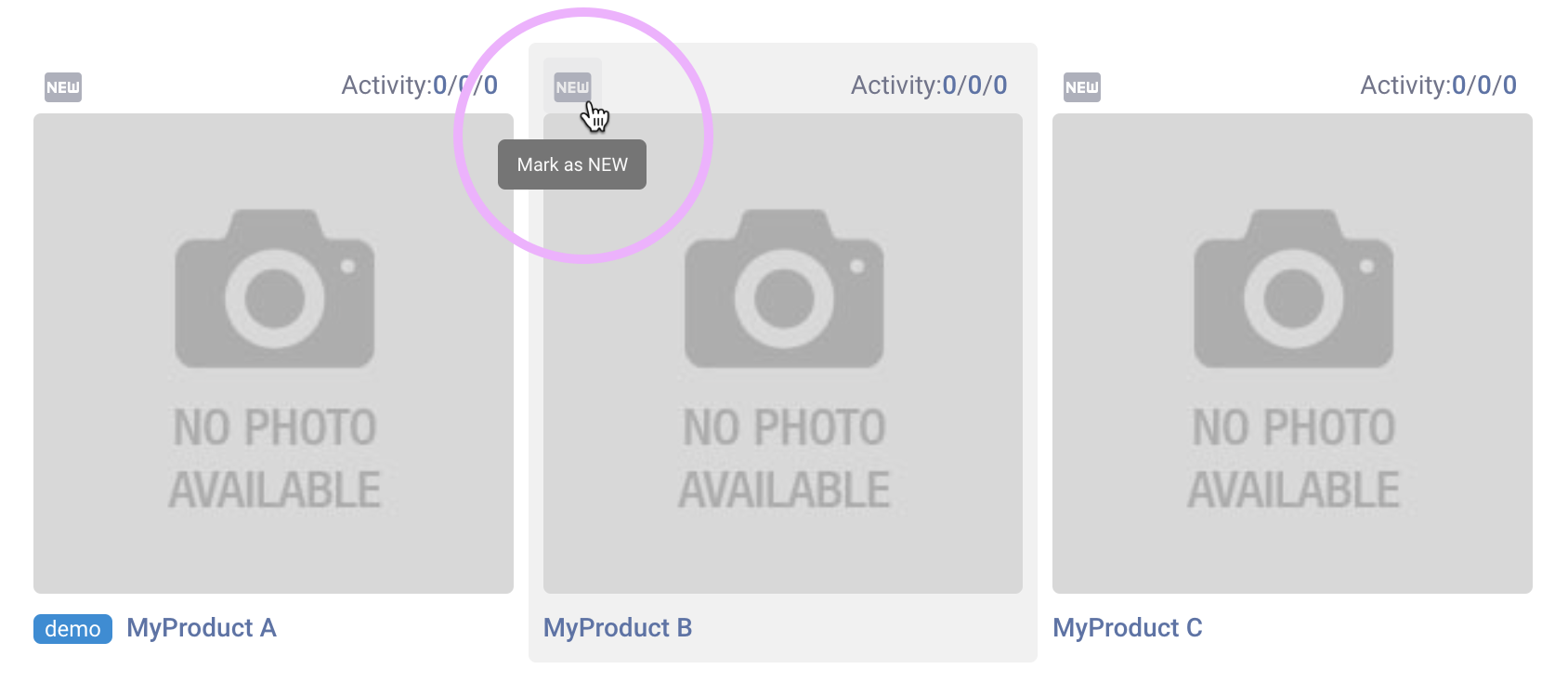Open the MyProduct A title link
This screenshot has height=695, width=1568.
pyautogui.click(x=202, y=628)
